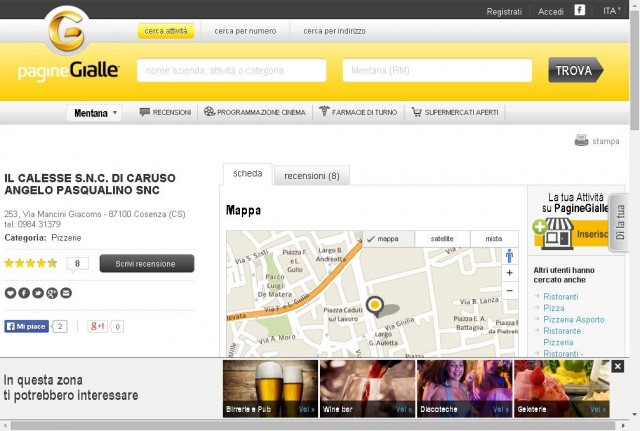Click the shopping cart supermercati icon

click(416, 112)
